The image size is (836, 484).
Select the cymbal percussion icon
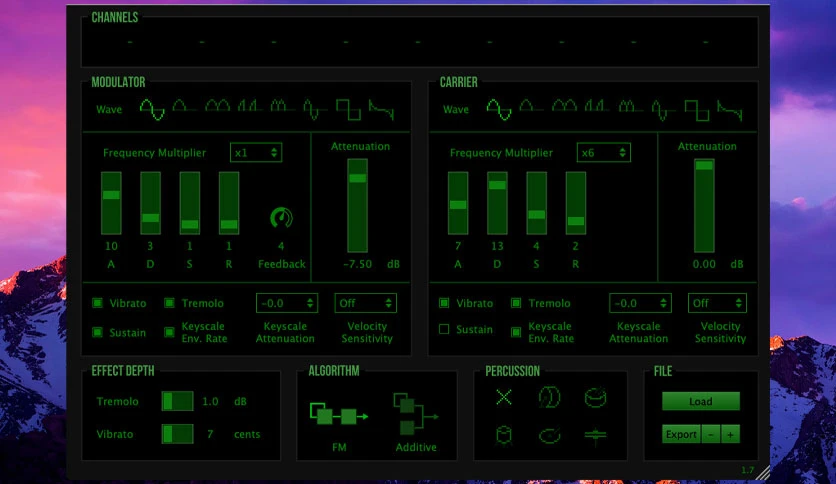550,436
